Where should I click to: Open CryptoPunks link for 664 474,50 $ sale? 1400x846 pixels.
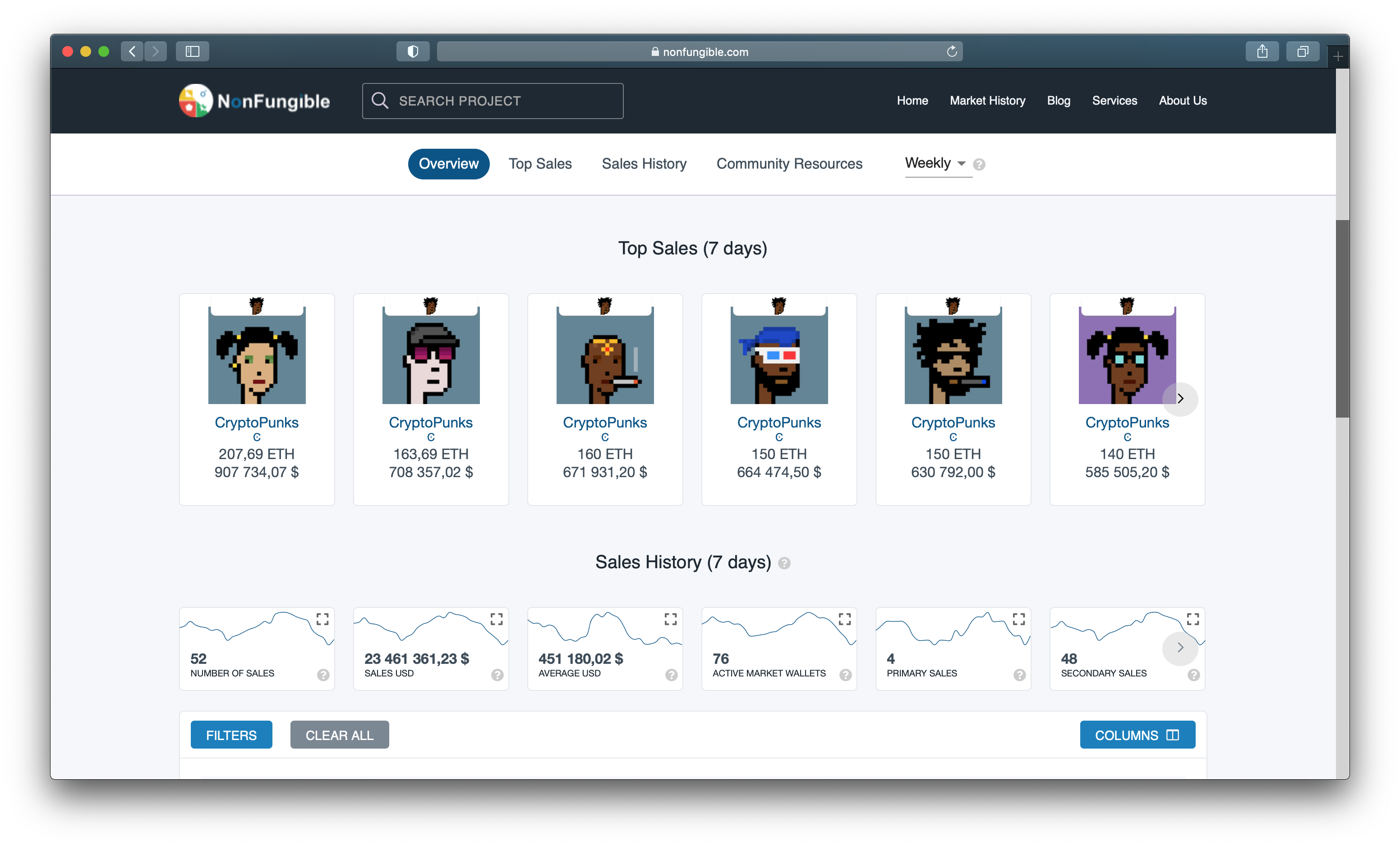pos(778,422)
